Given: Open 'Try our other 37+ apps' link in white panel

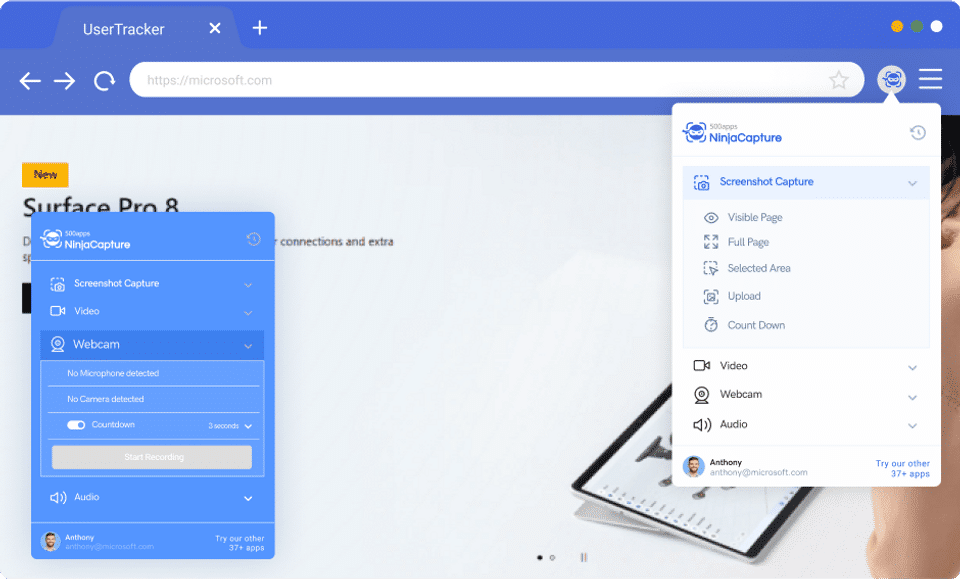Looking at the screenshot, I should (904, 469).
